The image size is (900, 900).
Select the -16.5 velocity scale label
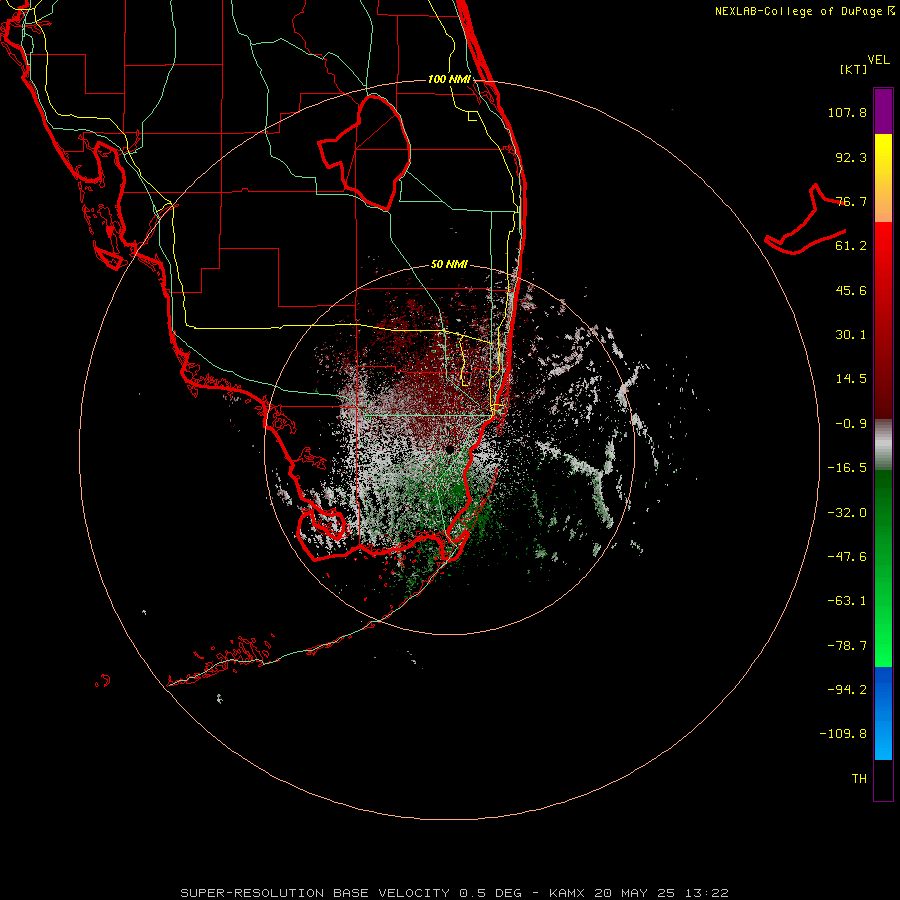point(847,468)
